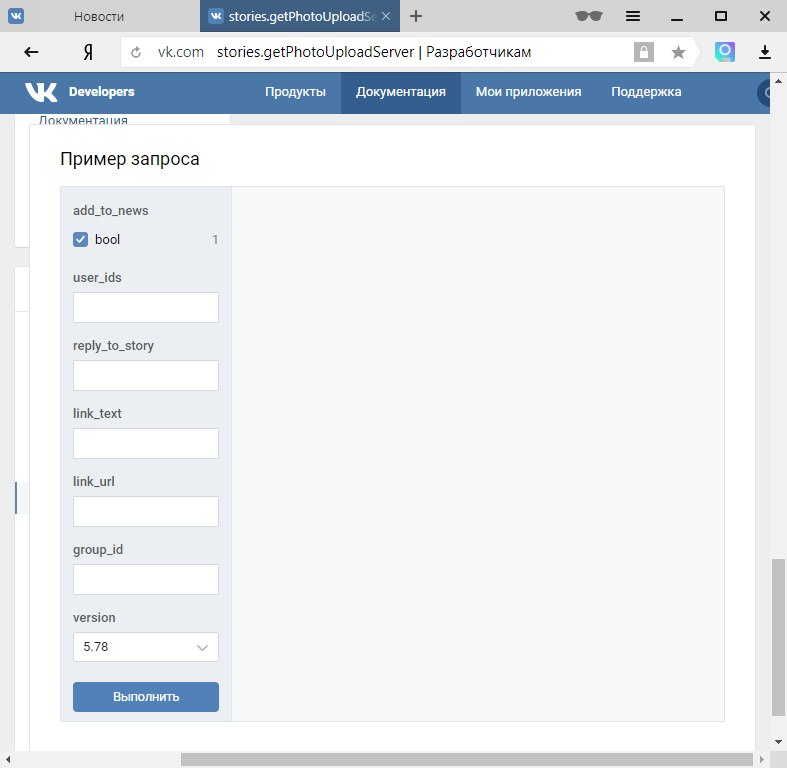Click the vertical scrollbar thumb
787x768 pixels.
(778, 637)
